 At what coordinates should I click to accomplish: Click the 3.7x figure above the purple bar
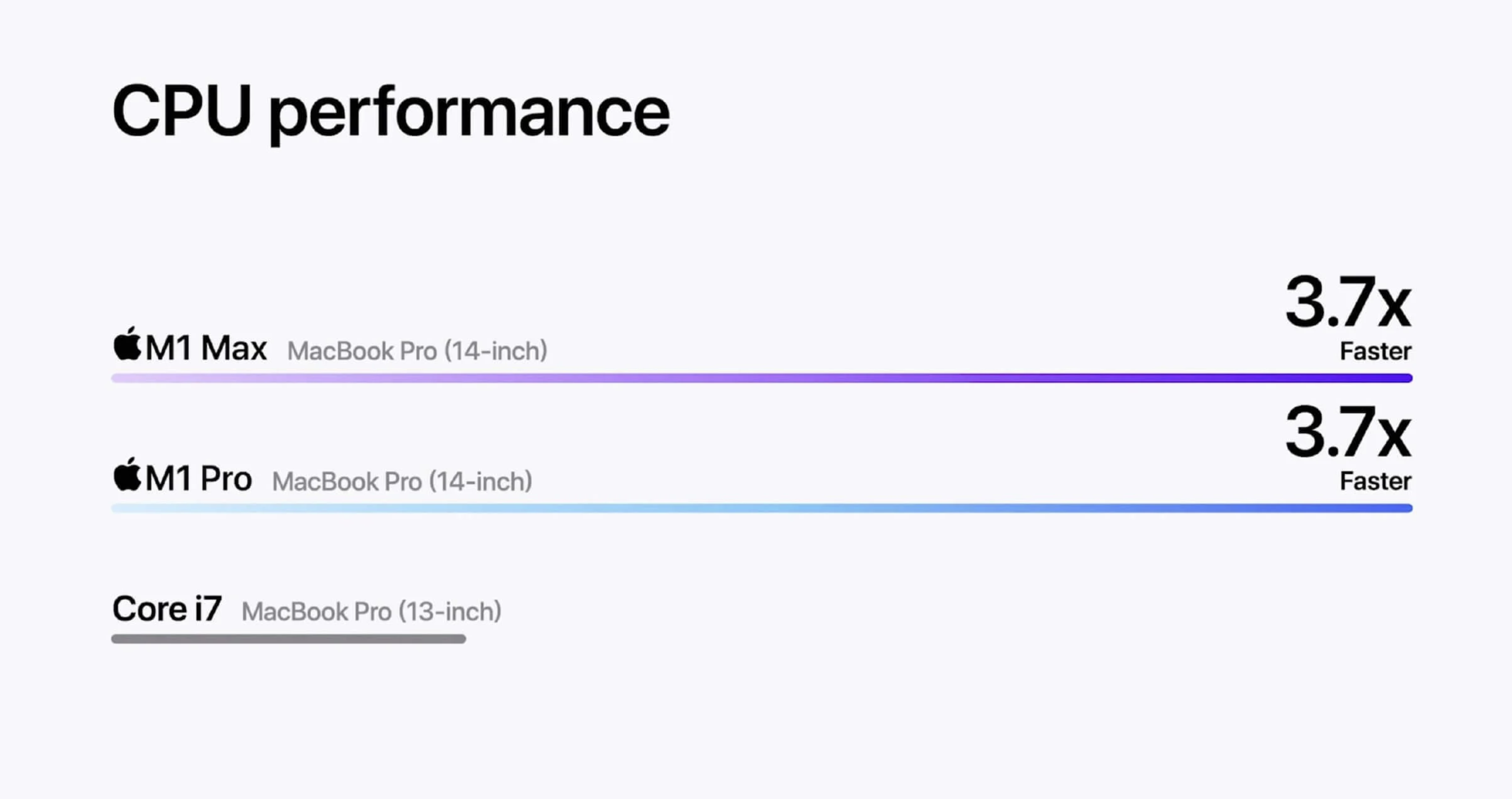[1348, 303]
